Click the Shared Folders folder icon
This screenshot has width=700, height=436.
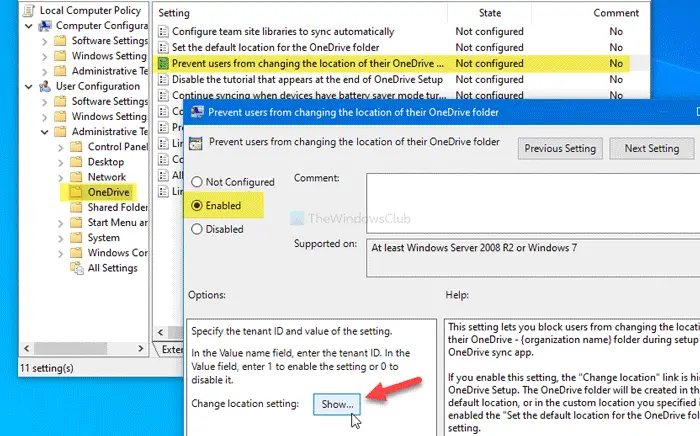(x=76, y=208)
